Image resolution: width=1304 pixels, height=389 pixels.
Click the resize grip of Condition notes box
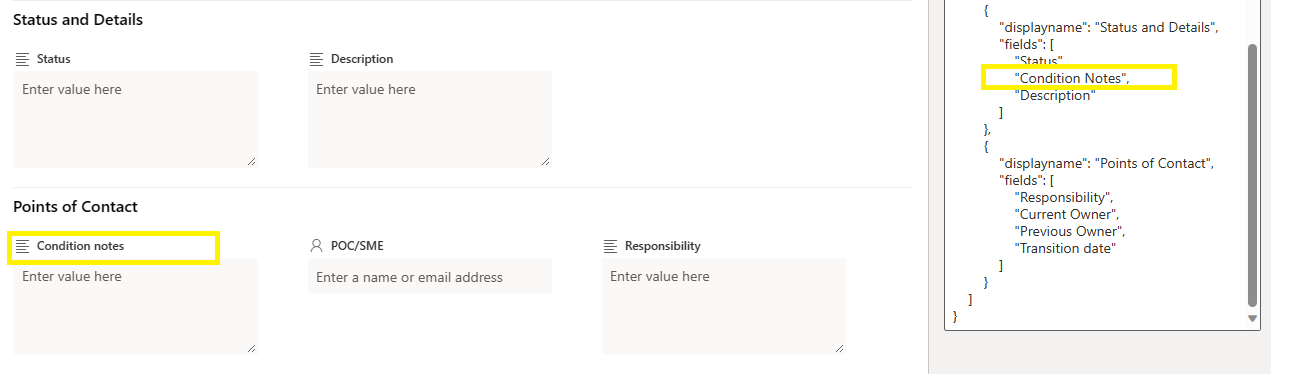coord(251,348)
